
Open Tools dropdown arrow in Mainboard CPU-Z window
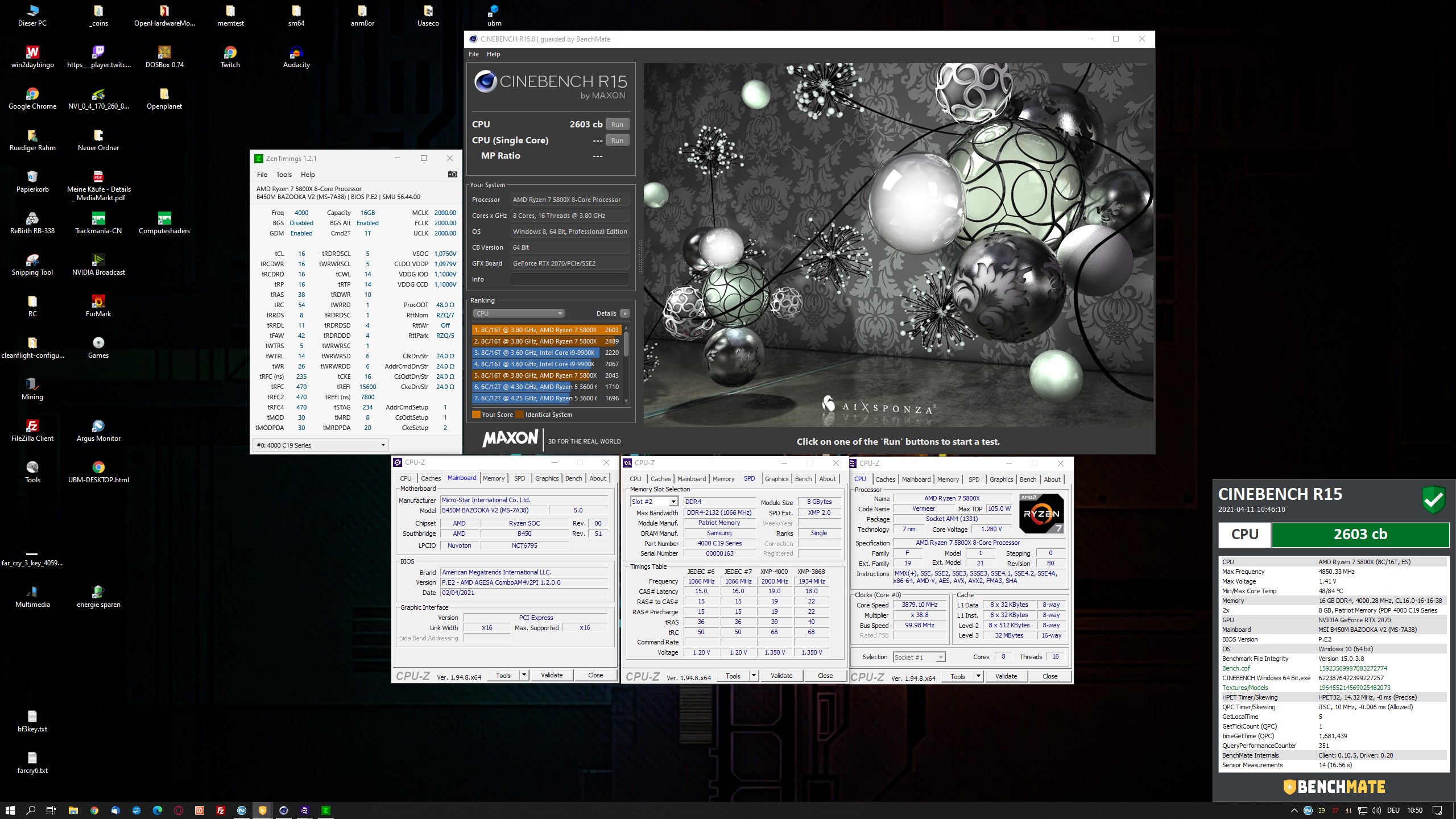(524, 675)
